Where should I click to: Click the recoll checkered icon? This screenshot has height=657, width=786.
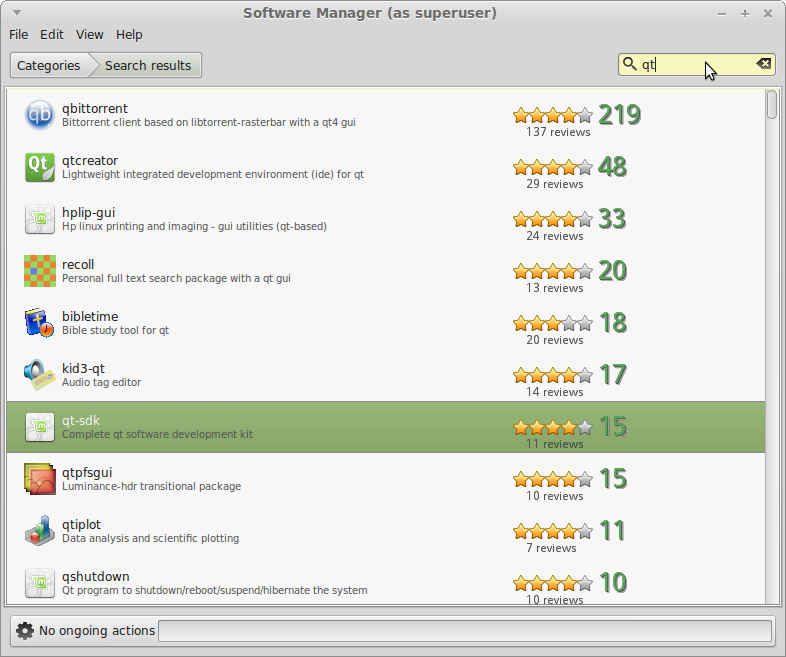(40, 271)
